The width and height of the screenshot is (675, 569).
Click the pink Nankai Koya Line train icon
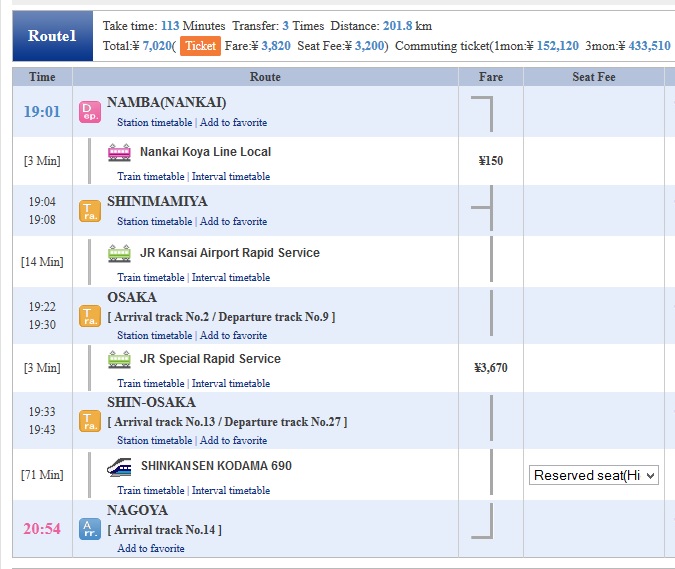coord(119,152)
